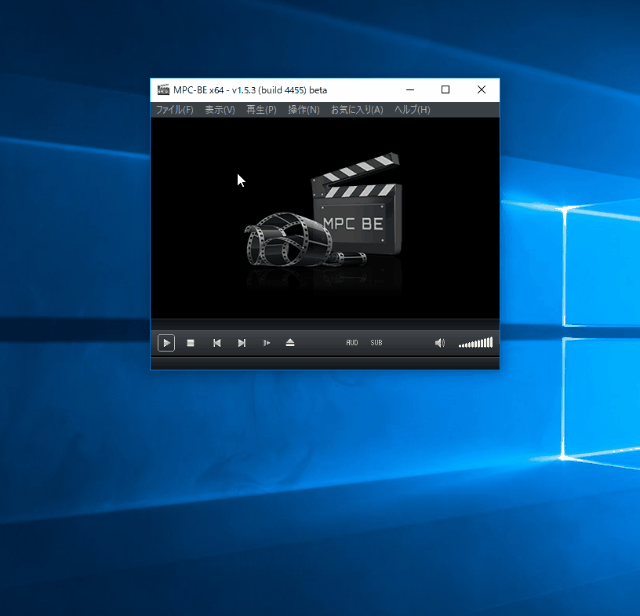The image size is (640, 616).
Task: Click the status bar at window bottom
Action: (325, 363)
